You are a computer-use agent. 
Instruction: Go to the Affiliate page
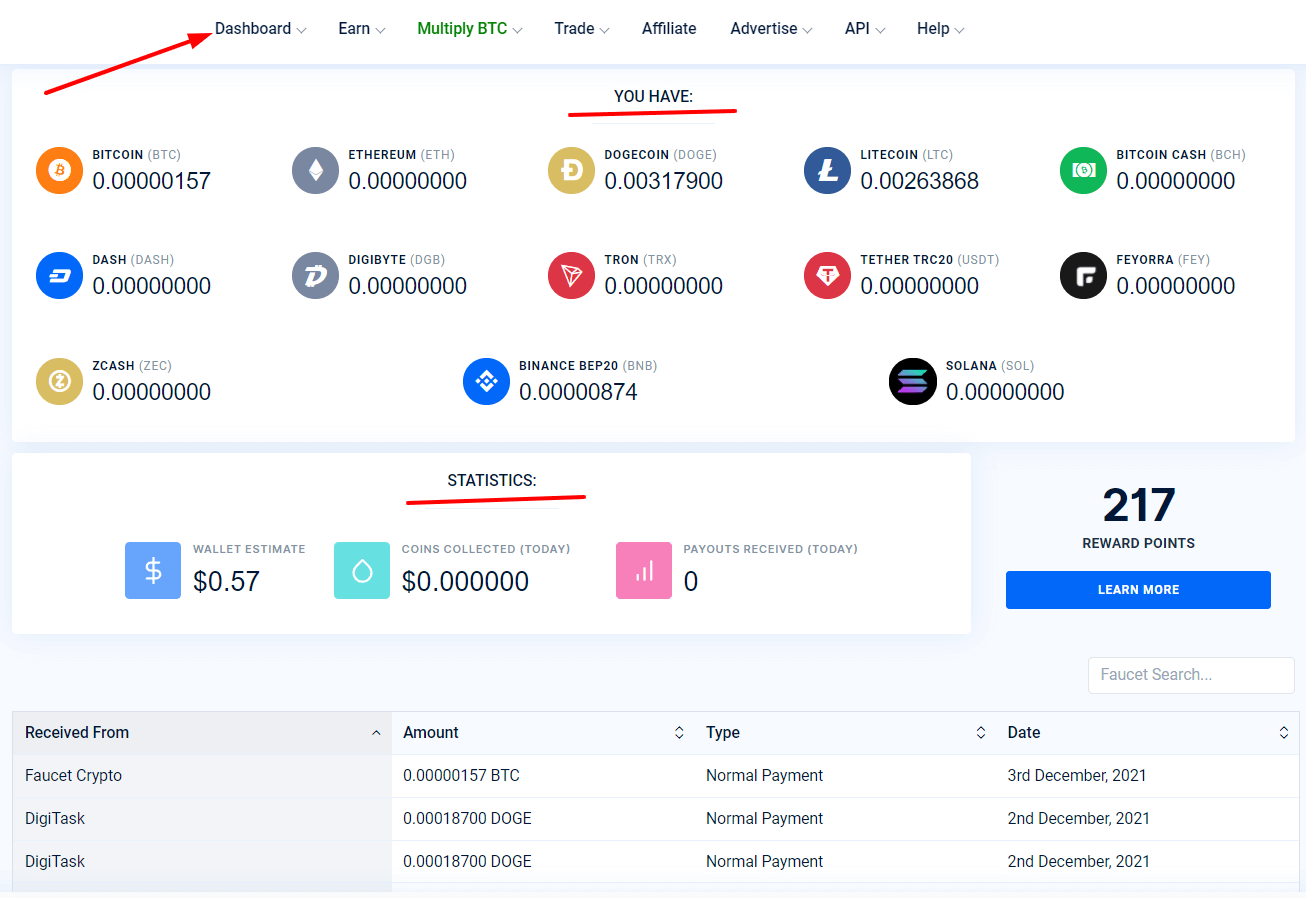pos(669,29)
